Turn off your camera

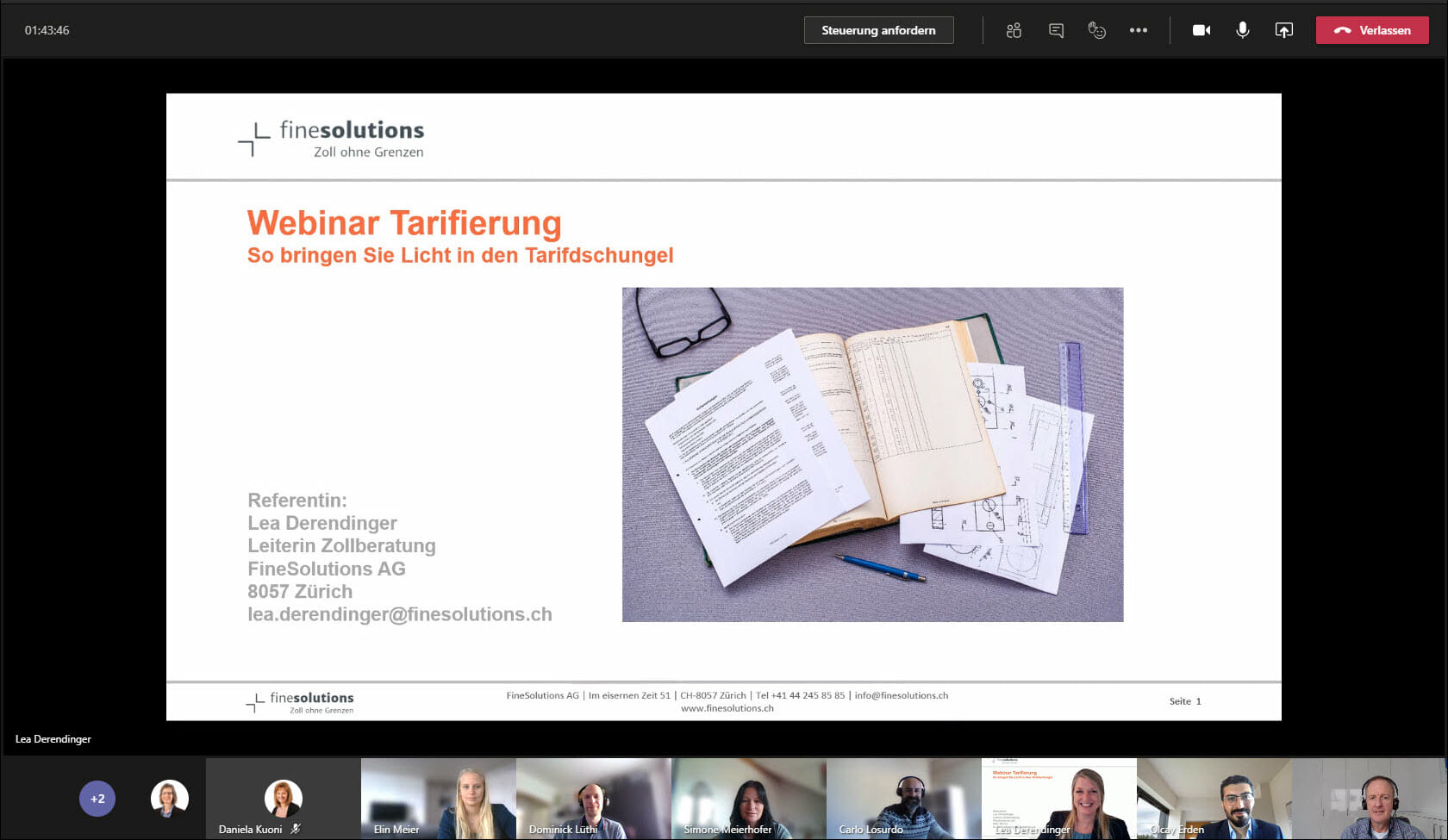point(1201,29)
